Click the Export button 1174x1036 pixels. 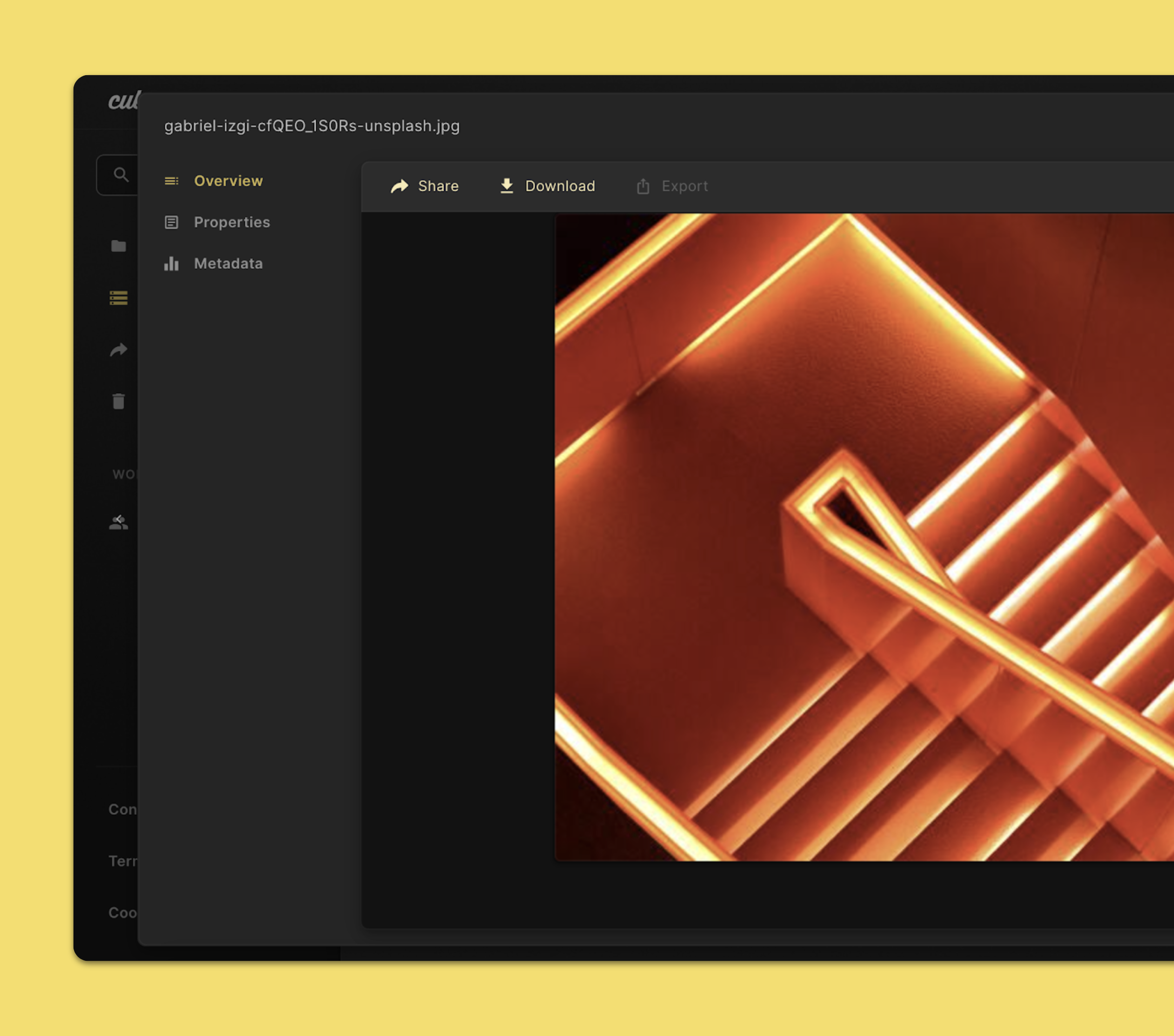pyautogui.click(x=672, y=186)
